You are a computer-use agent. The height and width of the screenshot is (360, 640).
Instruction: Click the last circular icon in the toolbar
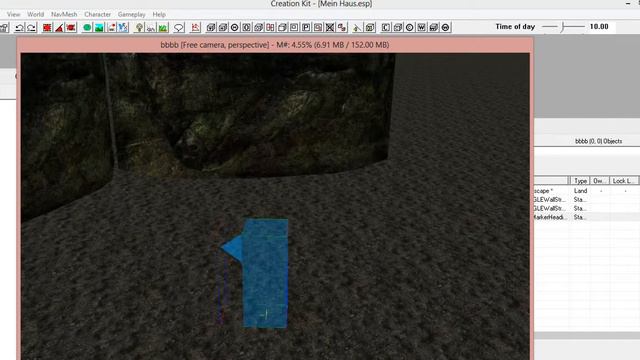point(445,28)
